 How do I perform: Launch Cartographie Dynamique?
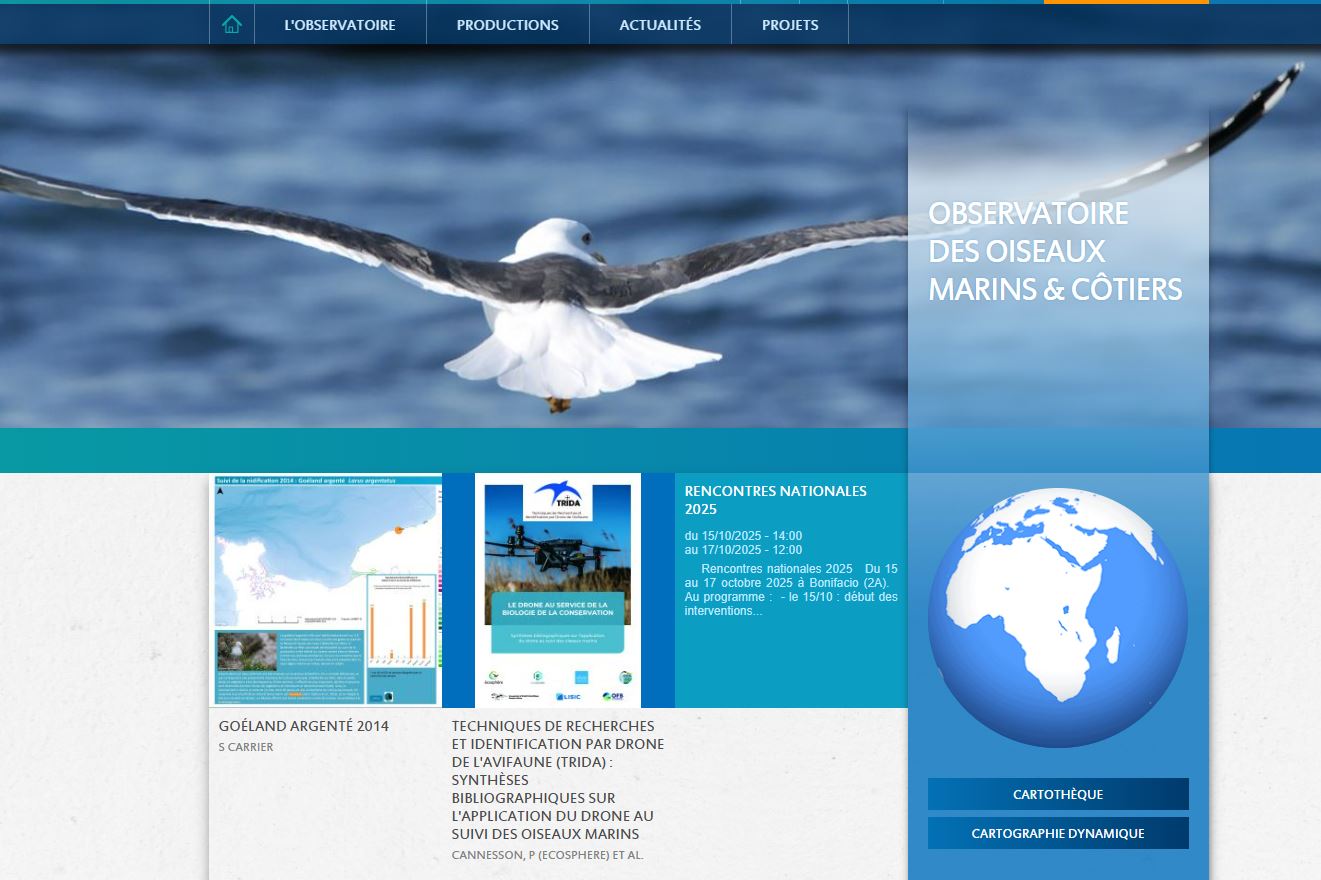(1057, 833)
